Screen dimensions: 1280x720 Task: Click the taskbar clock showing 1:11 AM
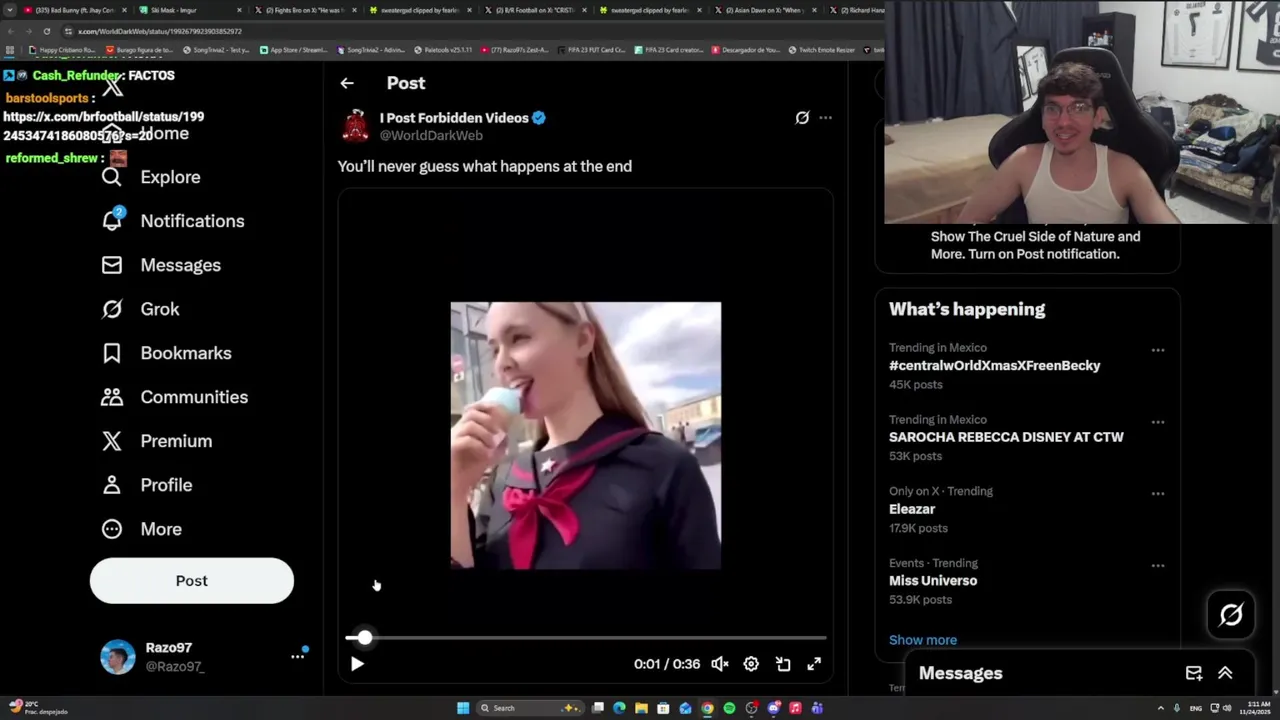click(x=1256, y=708)
